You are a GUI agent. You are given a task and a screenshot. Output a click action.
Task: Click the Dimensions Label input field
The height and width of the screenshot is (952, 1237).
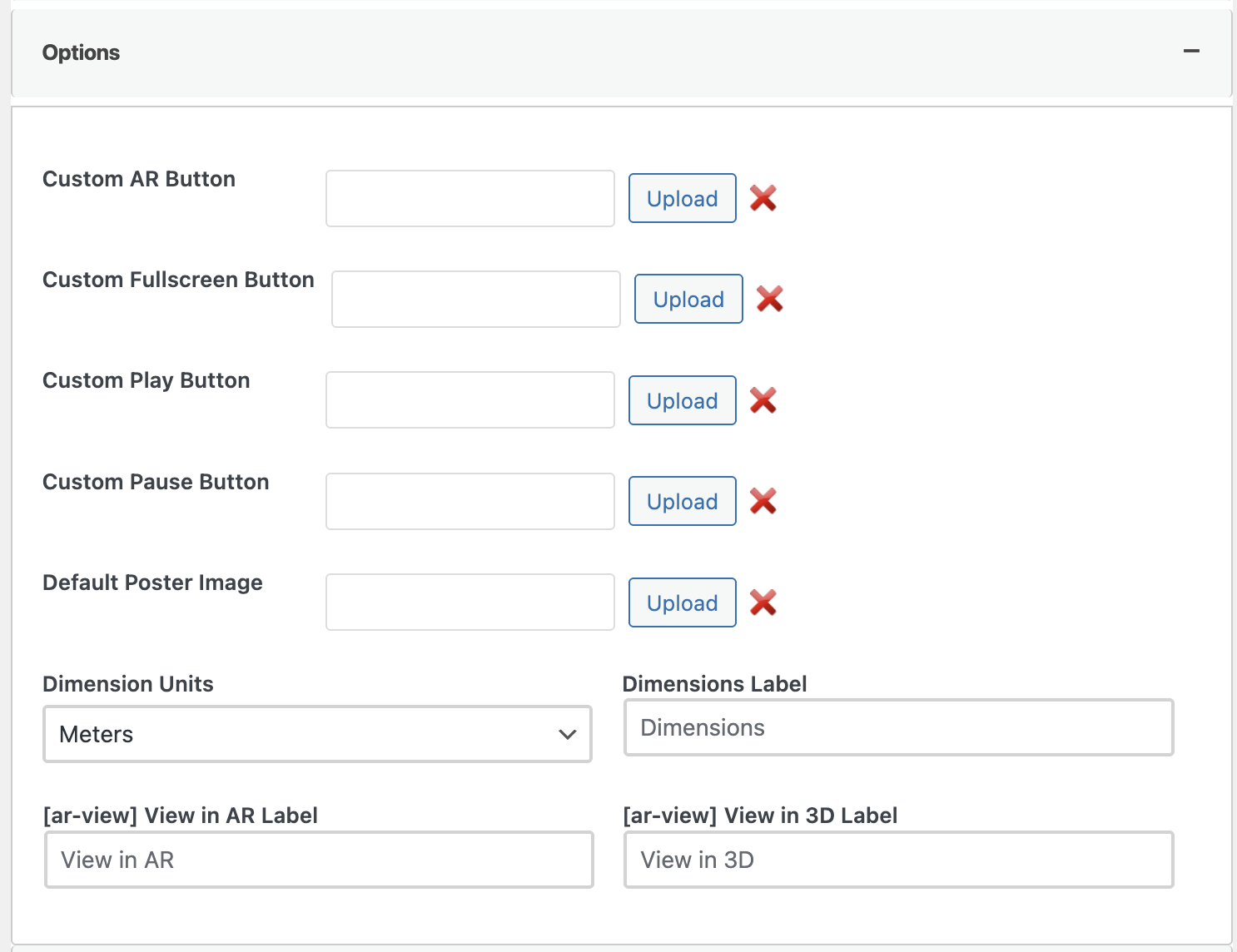click(x=898, y=728)
